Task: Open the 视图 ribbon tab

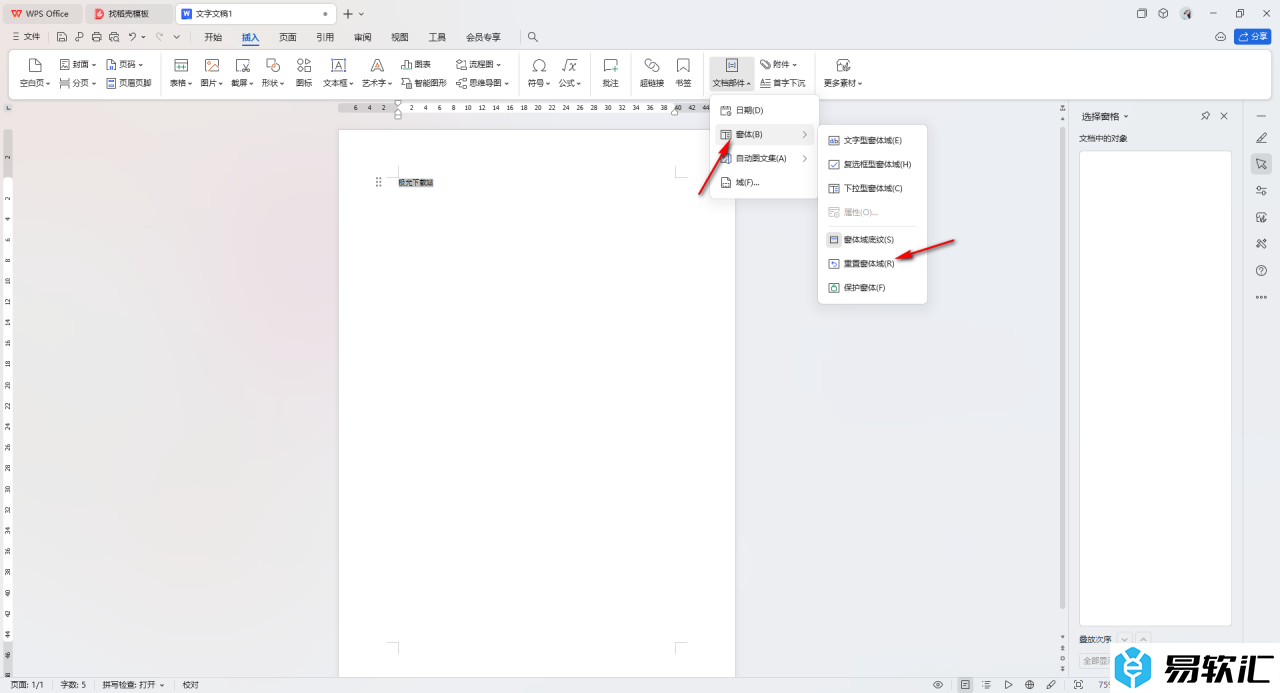Action: (x=400, y=37)
